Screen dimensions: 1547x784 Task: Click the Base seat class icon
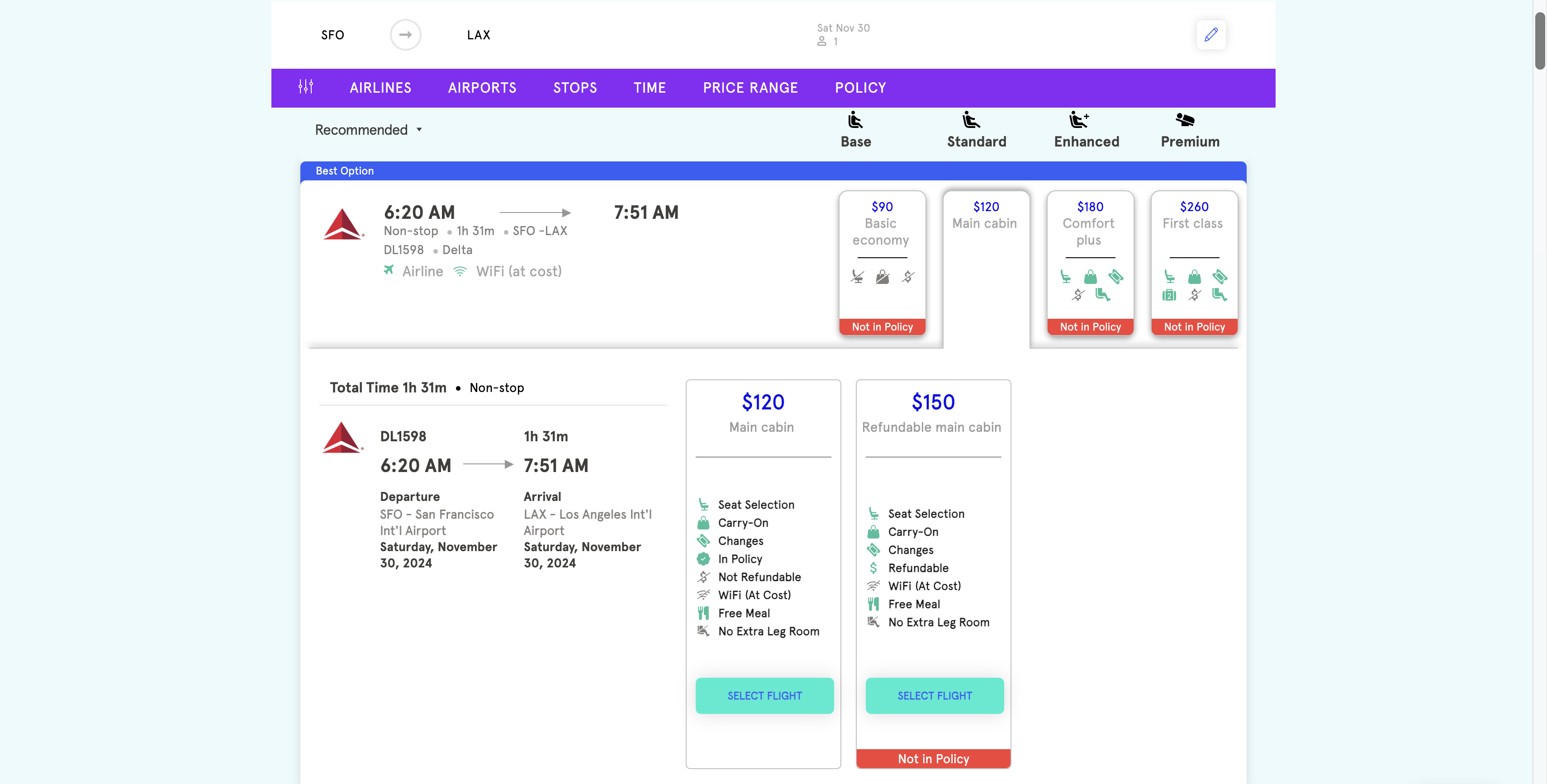coord(855,121)
